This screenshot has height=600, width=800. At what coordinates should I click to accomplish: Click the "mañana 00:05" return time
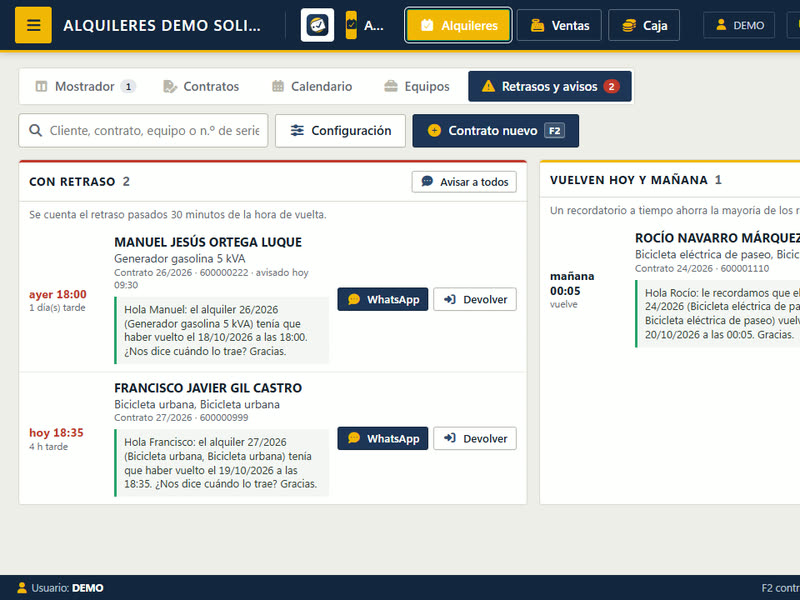click(x=572, y=284)
